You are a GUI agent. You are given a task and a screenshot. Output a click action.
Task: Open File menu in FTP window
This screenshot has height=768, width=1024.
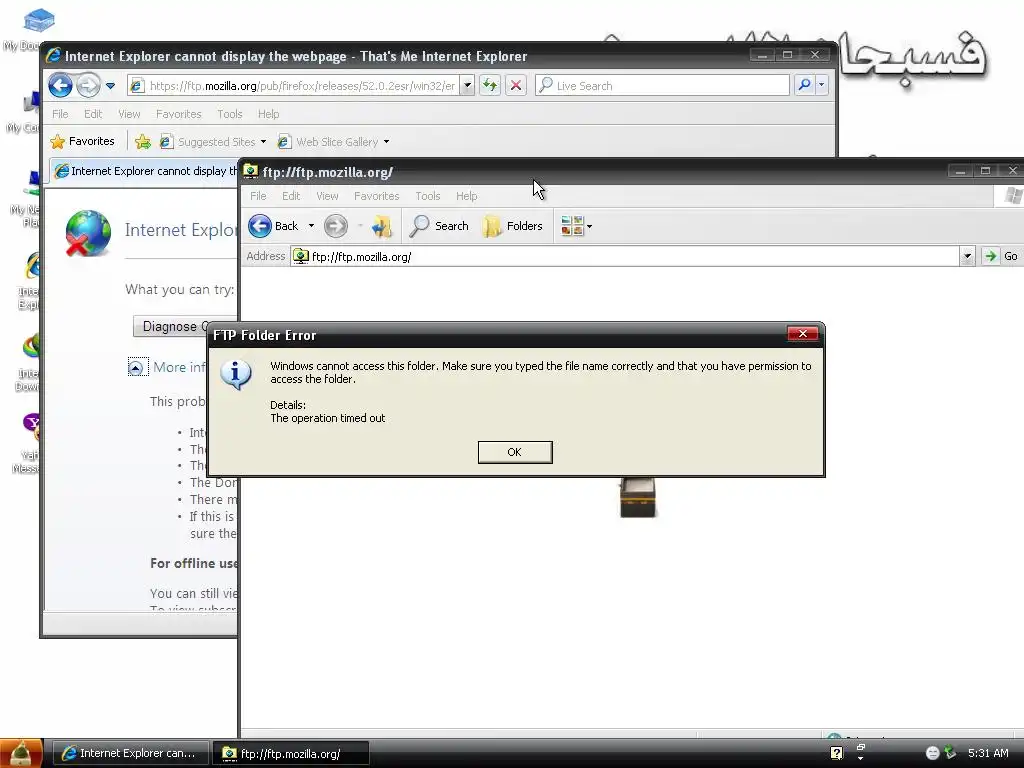258,196
